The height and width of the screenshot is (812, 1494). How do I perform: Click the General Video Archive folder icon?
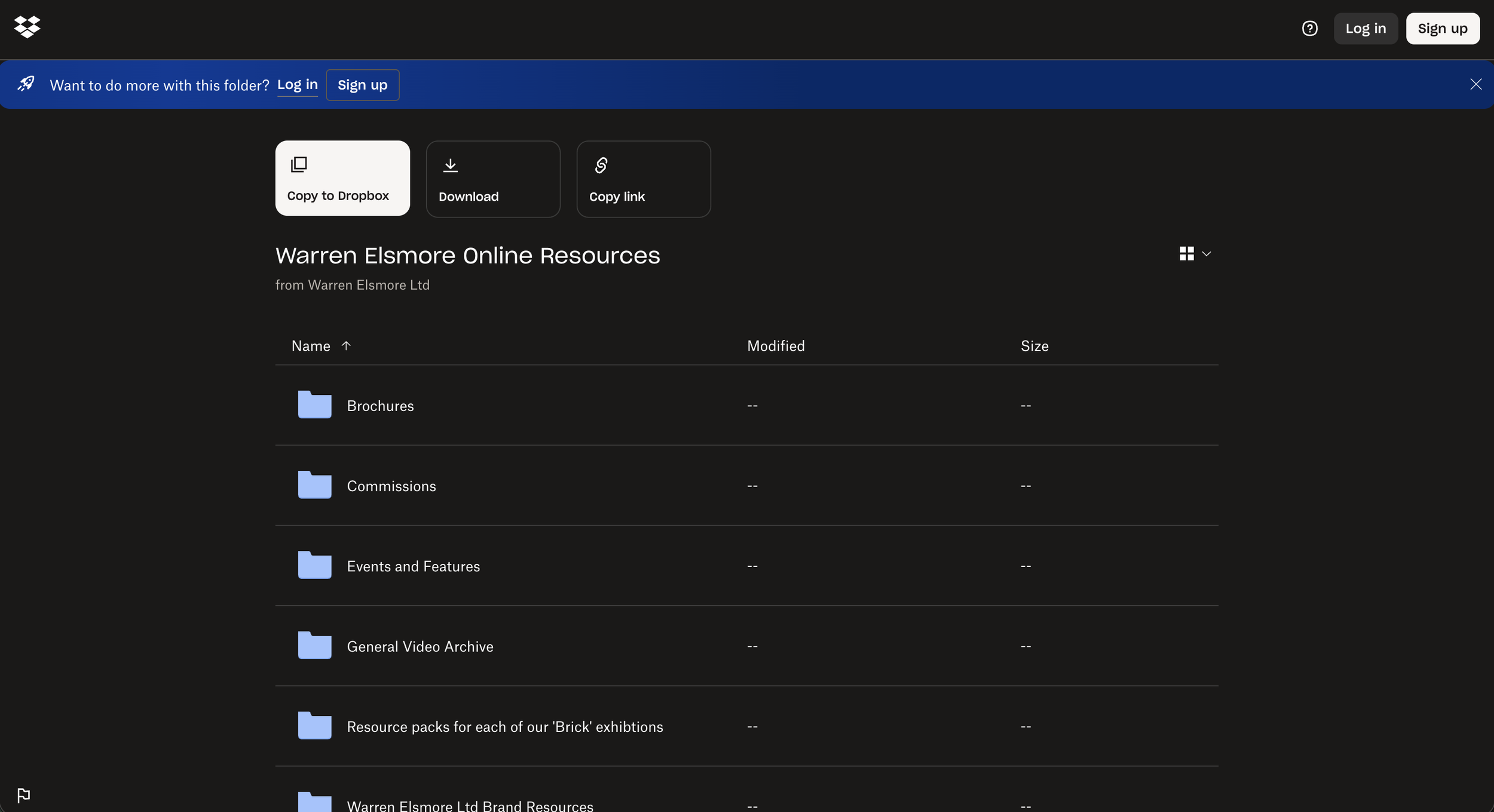pyautogui.click(x=314, y=645)
